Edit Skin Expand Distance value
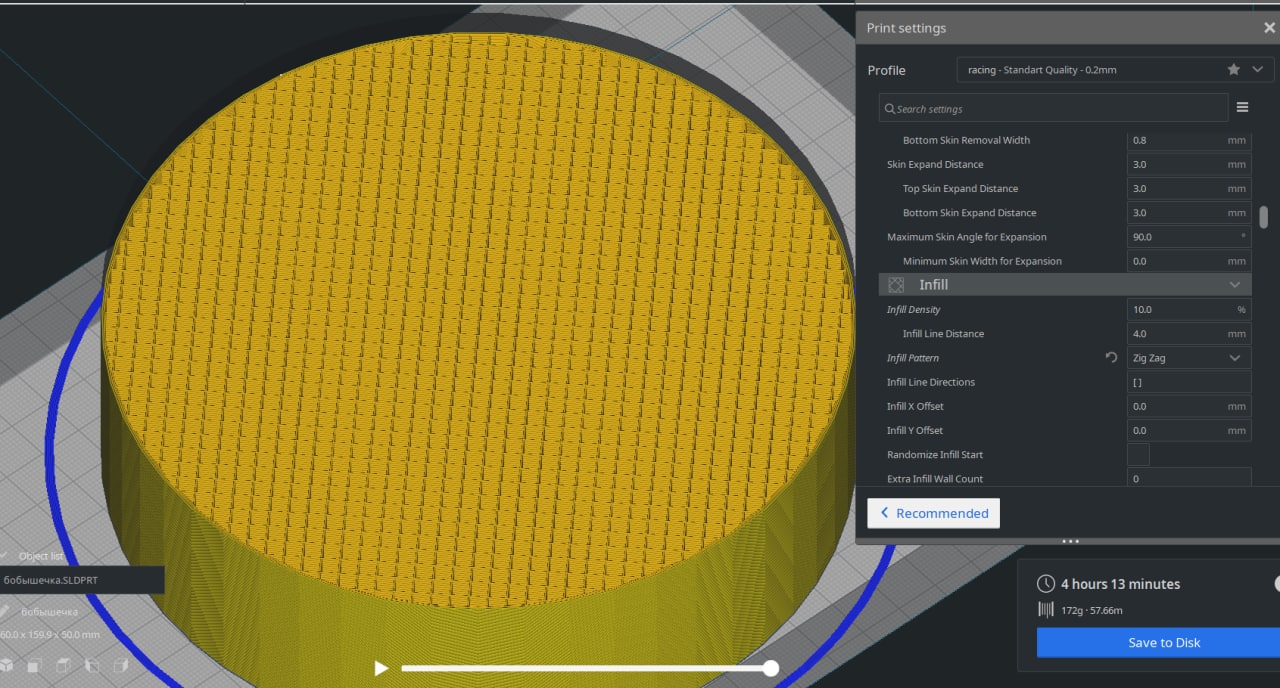The width and height of the screenshot is (1280, 688). click(x=1188, y=164)
